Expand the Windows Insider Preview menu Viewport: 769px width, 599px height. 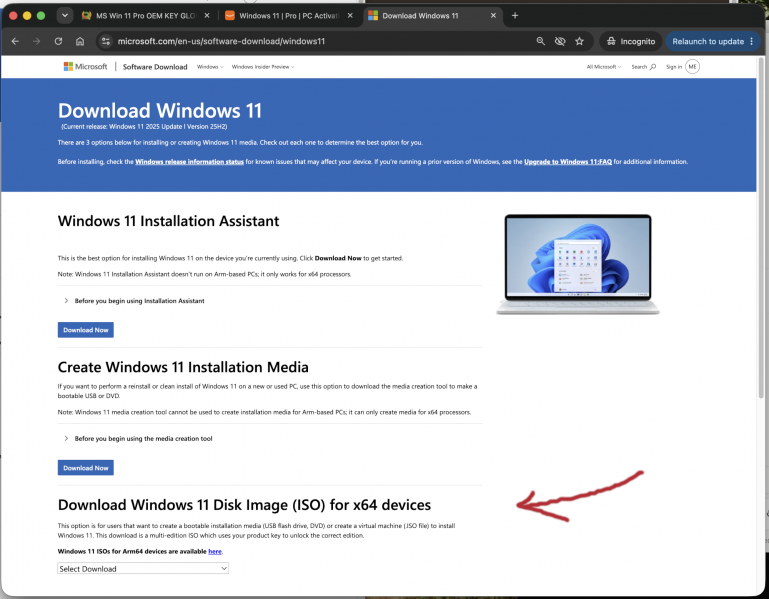tap(263, 67)
